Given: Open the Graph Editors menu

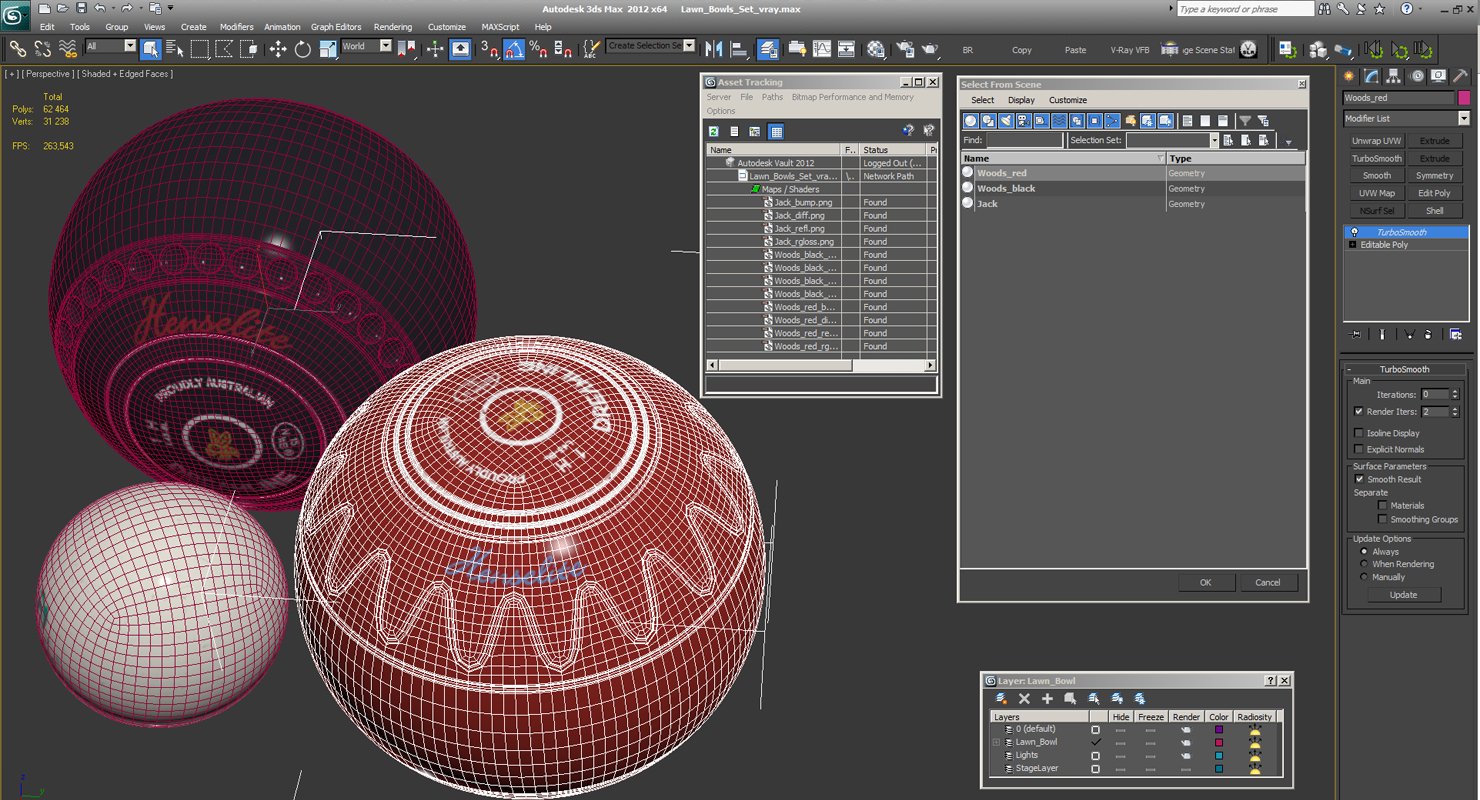Looking at the screenshot, I should coord(336,27).
